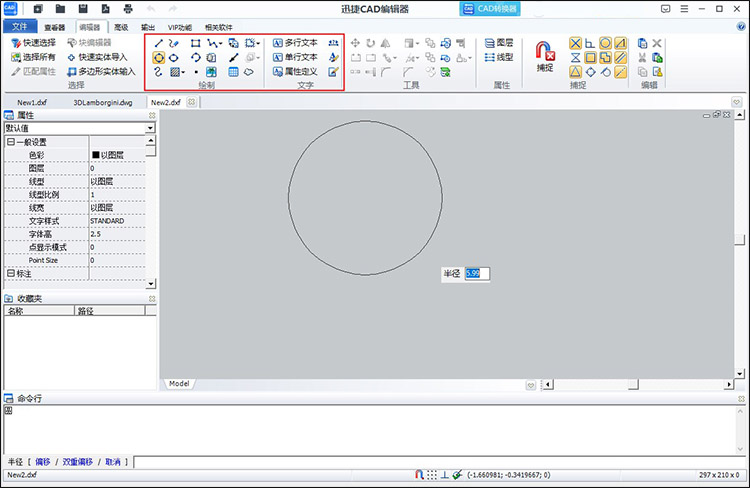Select the thick diagonal line tool
Screen dimensions: 750x488
[x=233, y=58]
